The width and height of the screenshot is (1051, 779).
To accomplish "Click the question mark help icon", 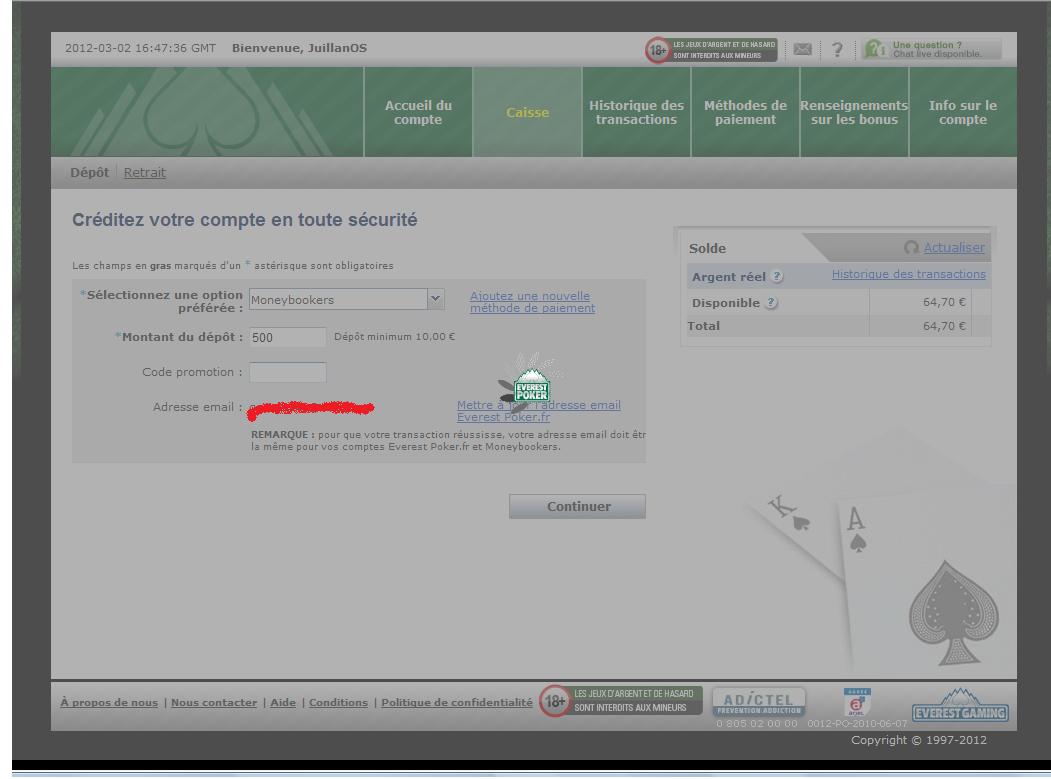I will tap(837, 50).
